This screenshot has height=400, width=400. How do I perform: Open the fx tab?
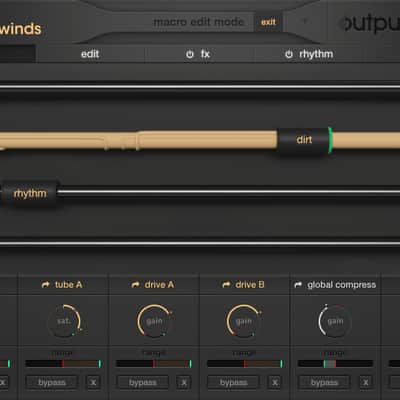pos(199,54)
